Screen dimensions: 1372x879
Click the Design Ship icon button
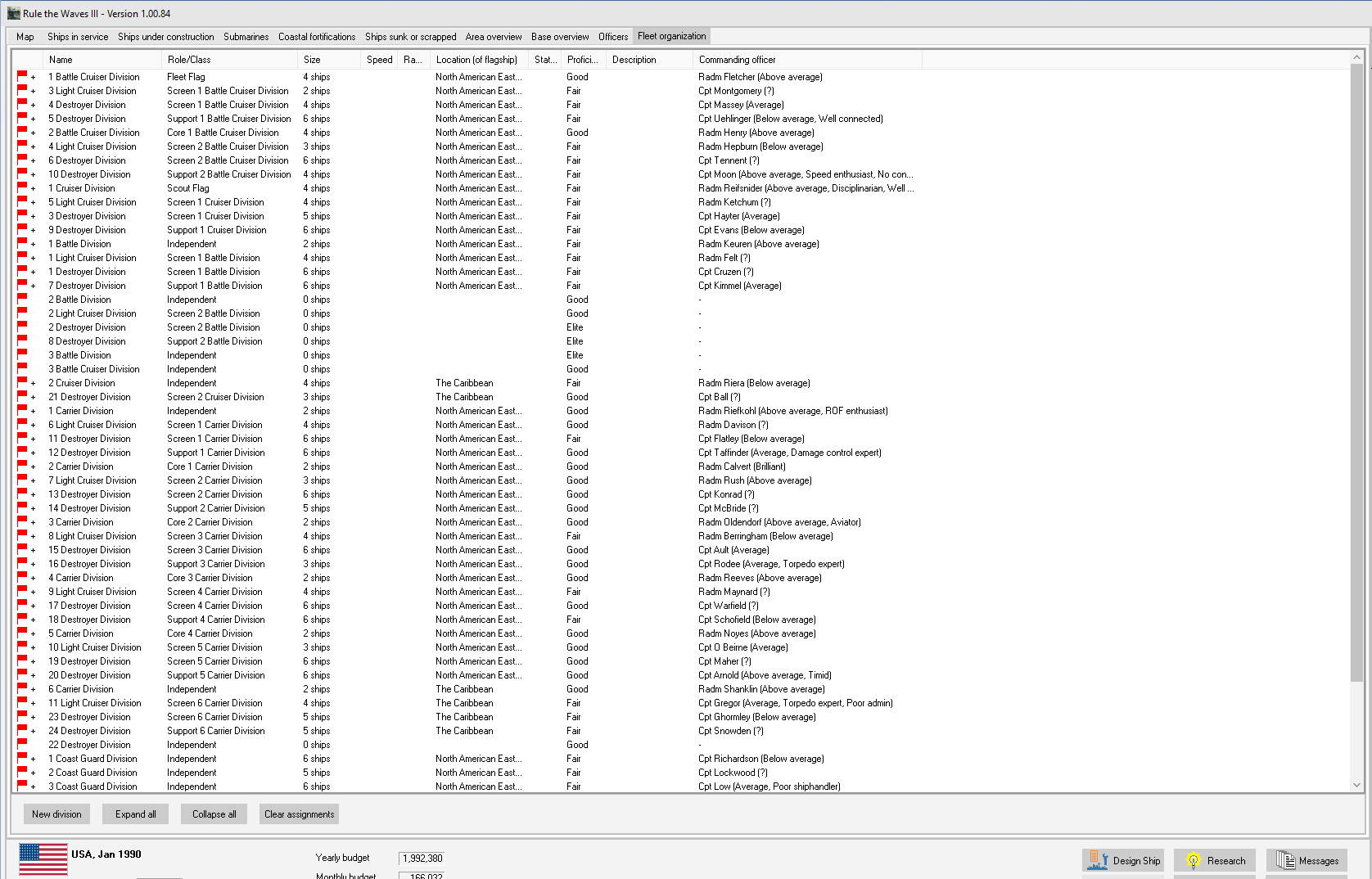[1123, 860]
